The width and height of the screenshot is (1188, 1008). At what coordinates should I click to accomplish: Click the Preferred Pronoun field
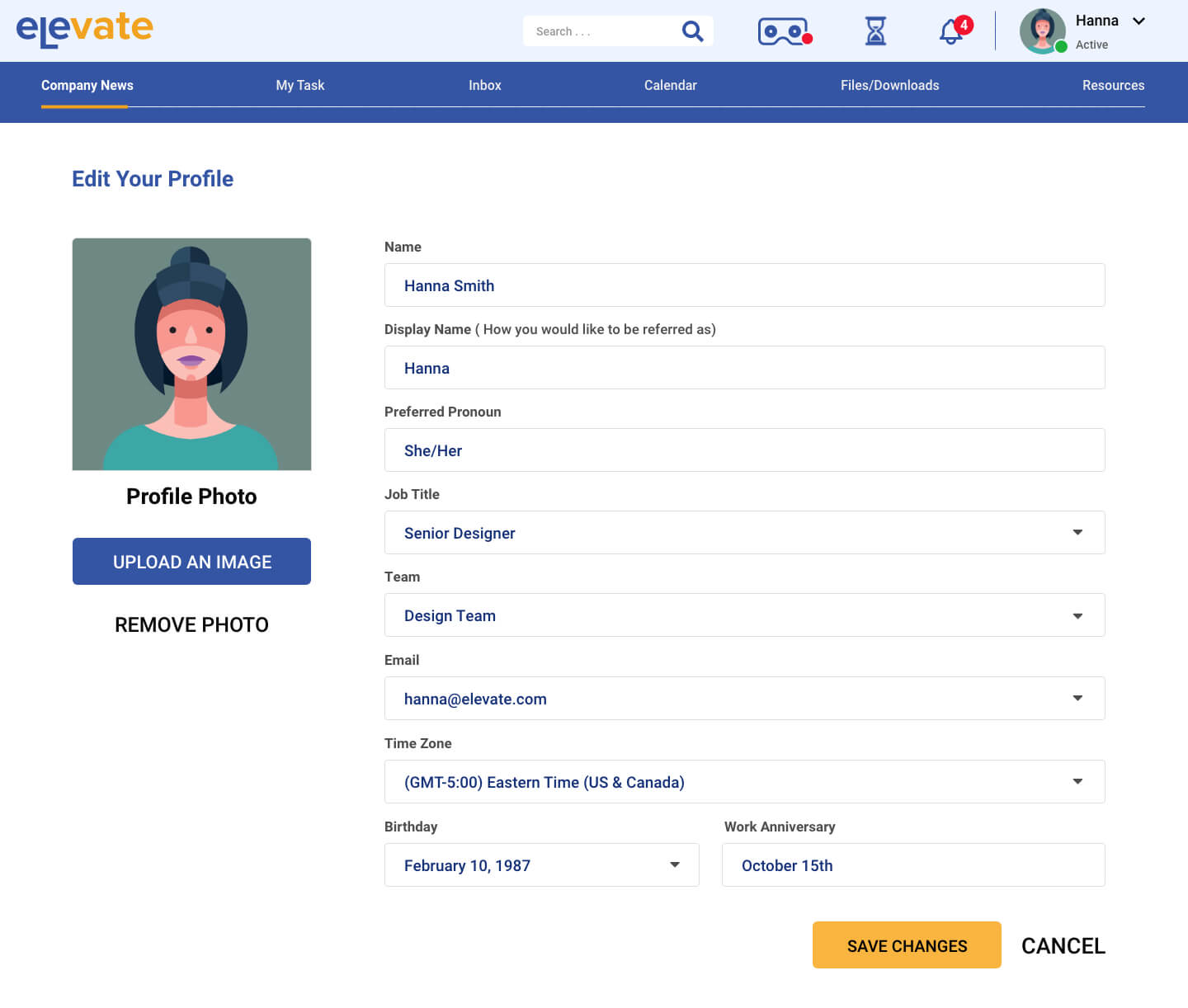point(744,450)
